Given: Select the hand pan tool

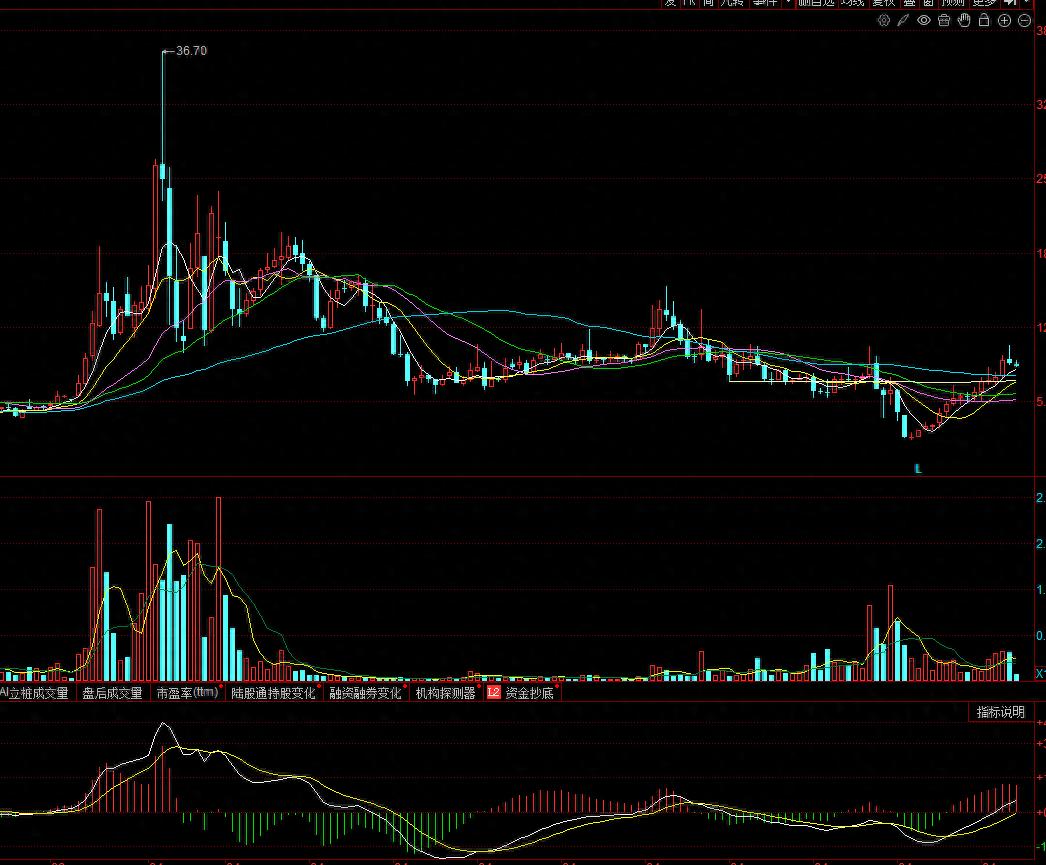Looking at the screenshot, I should [x=964, y=21].
